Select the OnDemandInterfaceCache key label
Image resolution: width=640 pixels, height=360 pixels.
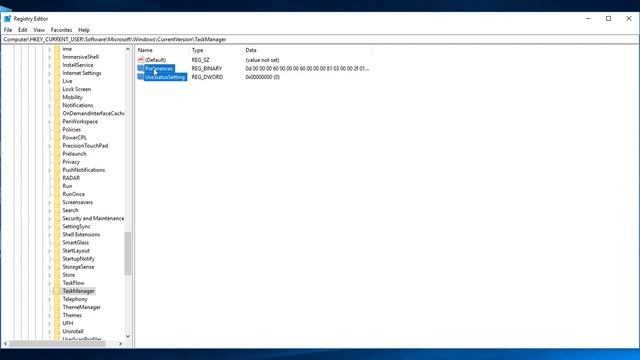click(x=93, y=113)
